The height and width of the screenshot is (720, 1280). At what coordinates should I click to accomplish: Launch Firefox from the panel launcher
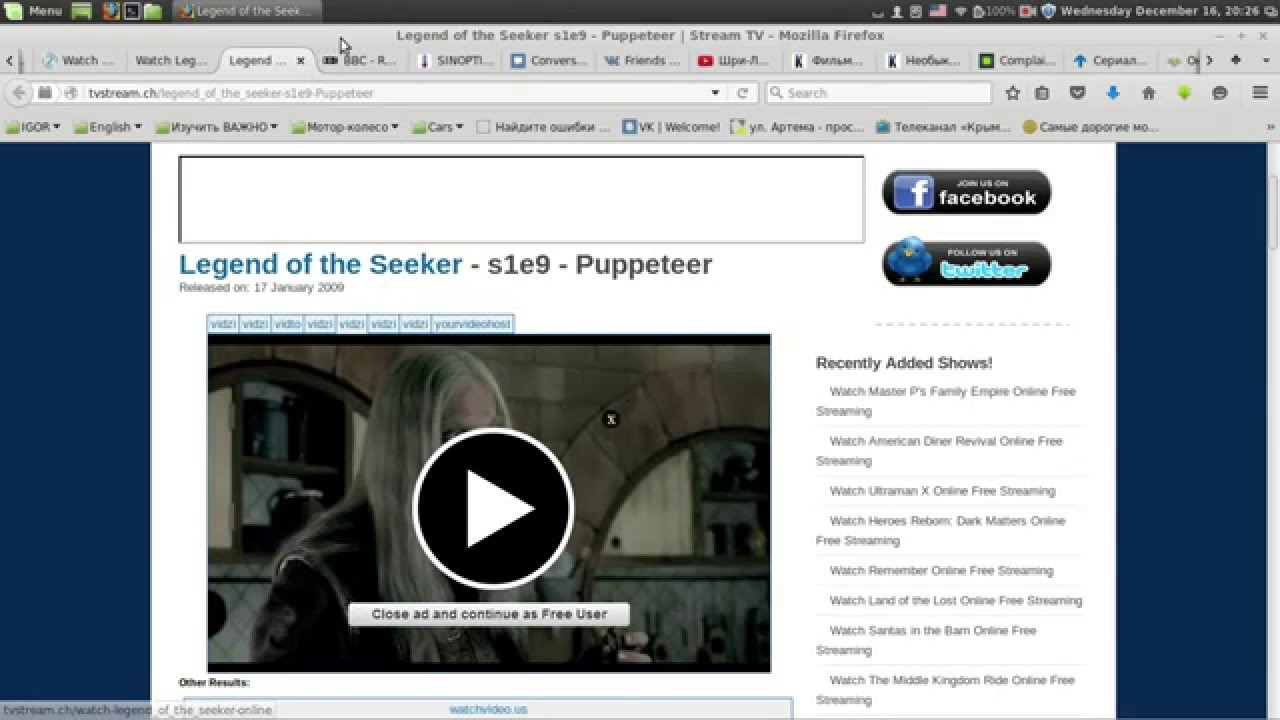pyautogui.click(x=109, y=11)
